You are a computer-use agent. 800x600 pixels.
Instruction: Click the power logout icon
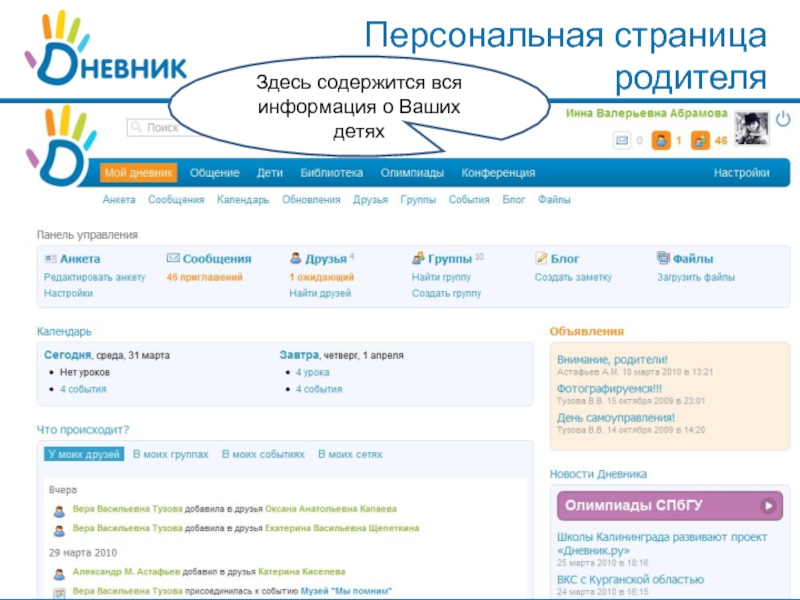tap(782, 120)
